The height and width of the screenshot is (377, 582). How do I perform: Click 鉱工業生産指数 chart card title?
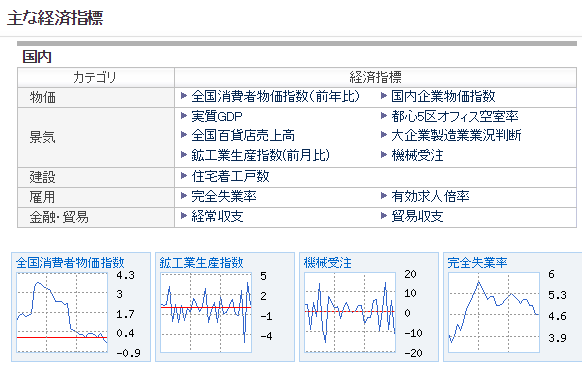point(201,263)
